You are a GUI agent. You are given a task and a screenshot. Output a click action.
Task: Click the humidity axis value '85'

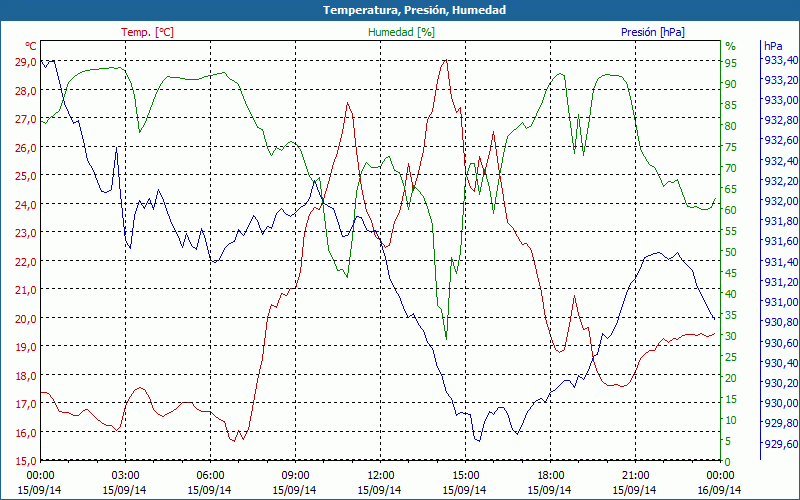731,105
